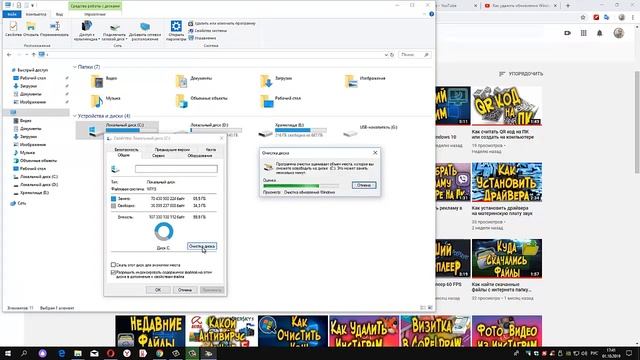The height and width of the screenshot is (360, 640).
Task: Open the YouTube apps grid icon
Action: click(x=584, y=33)
